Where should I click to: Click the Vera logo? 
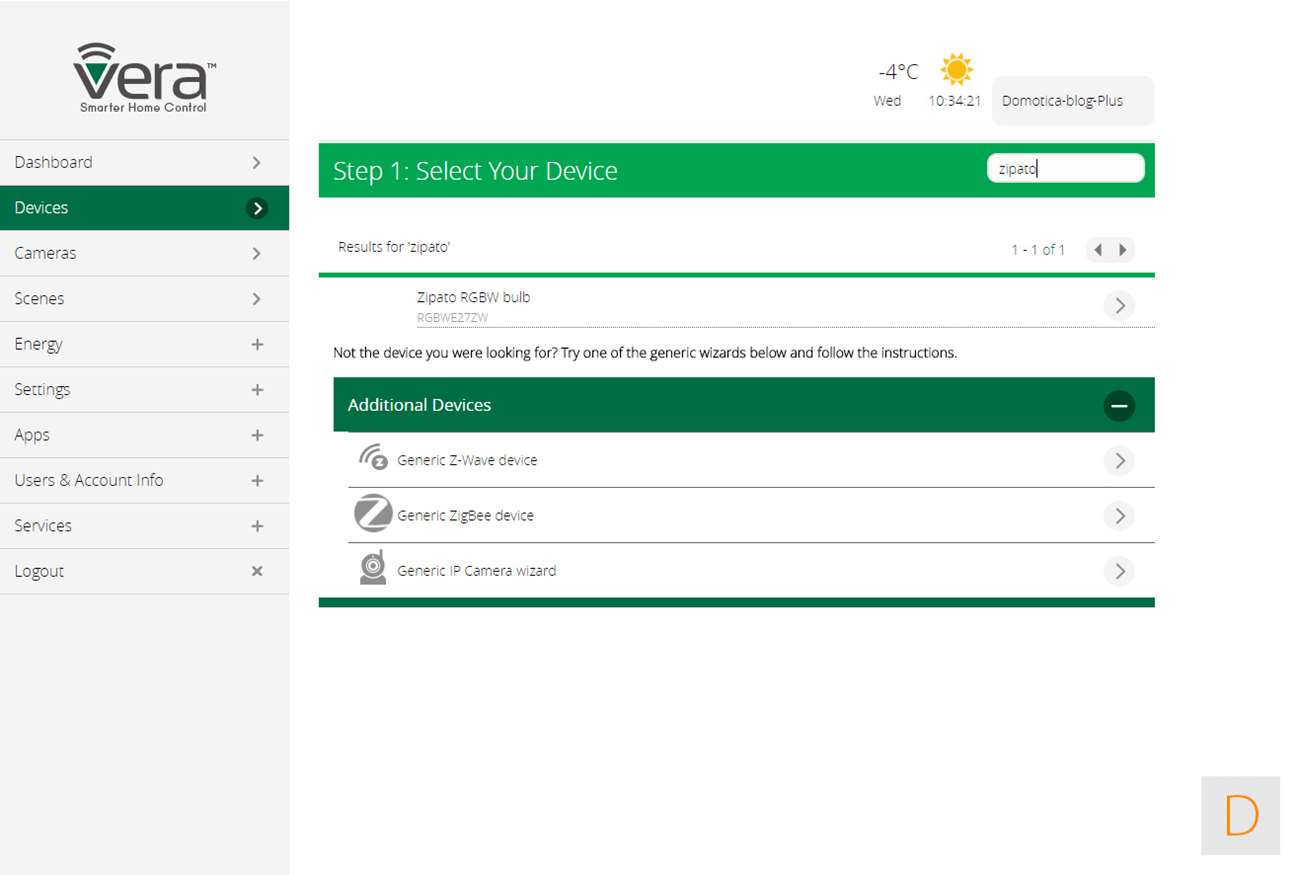[144, 78]
